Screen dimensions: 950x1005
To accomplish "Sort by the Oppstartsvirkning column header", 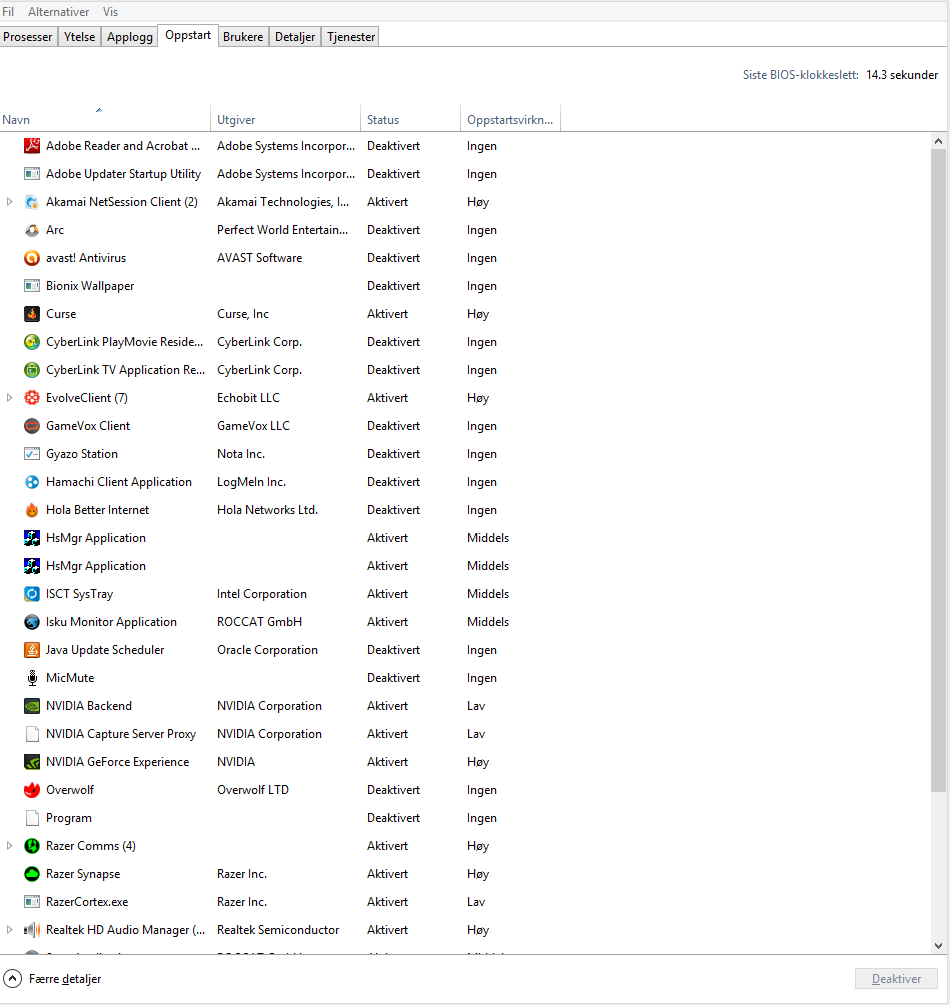I will coord(510,119).
